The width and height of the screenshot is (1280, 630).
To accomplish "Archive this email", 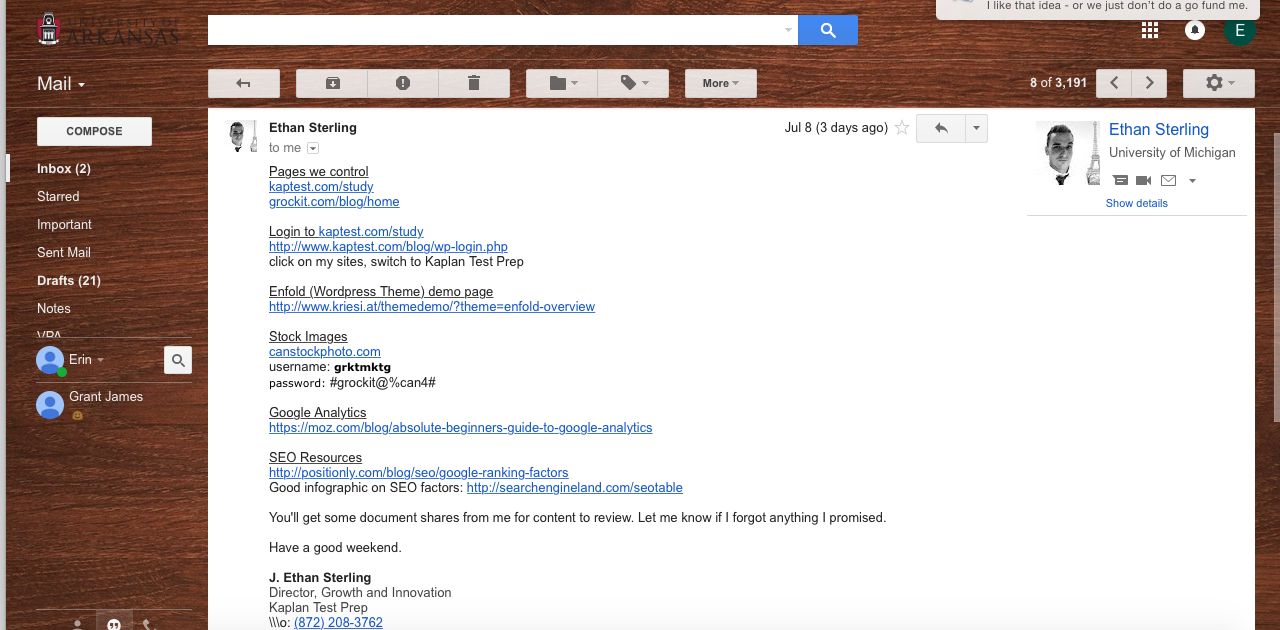I will pyautogui.click(x=332, y=83).
